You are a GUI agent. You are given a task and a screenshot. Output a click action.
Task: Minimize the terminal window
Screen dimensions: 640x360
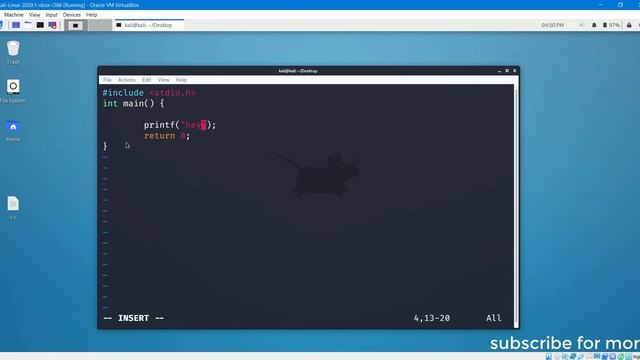pos(500,71)
